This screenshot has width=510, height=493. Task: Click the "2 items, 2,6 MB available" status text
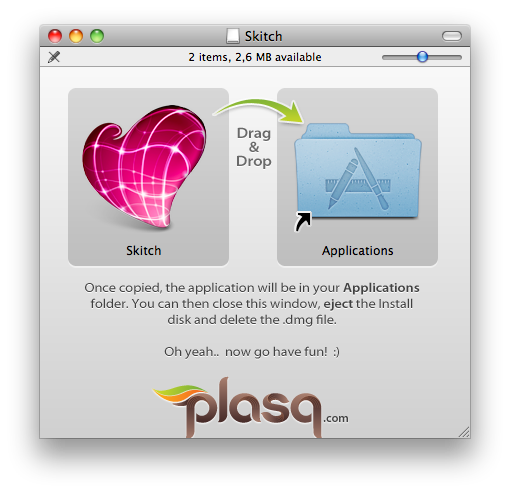coord(255,57)
